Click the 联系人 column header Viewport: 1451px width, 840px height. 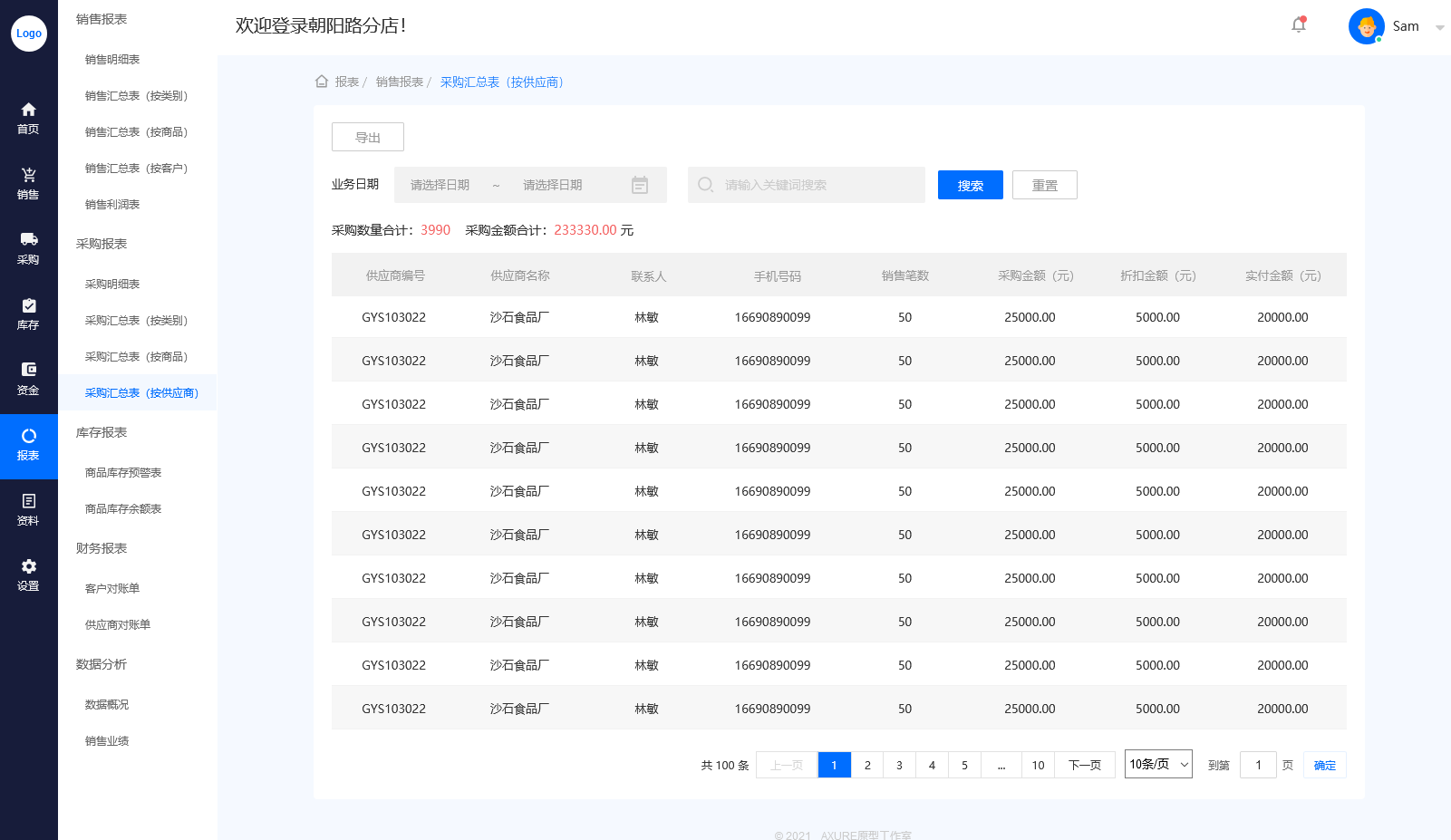(x=649, y=275)
